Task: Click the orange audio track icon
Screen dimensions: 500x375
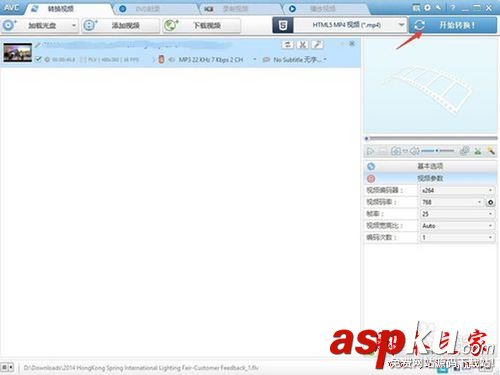Action: click(x=161, y=59)
